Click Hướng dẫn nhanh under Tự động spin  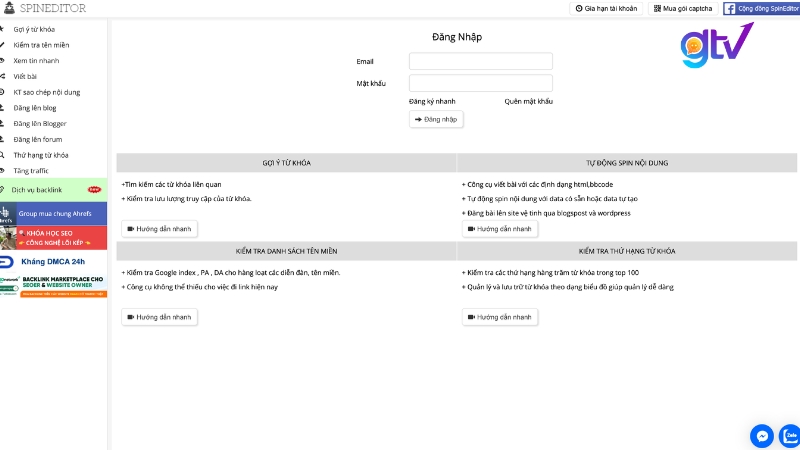pos(500,229)
